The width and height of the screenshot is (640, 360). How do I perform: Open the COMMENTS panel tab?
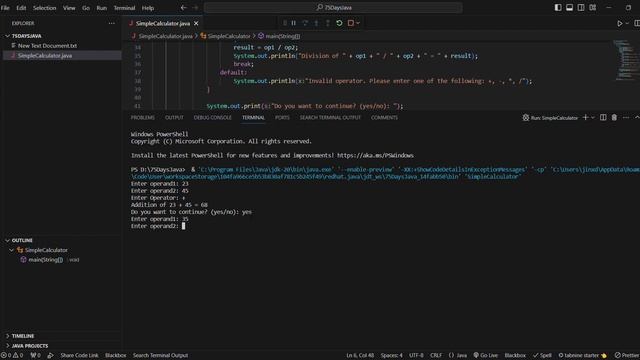tap(384, 118)
